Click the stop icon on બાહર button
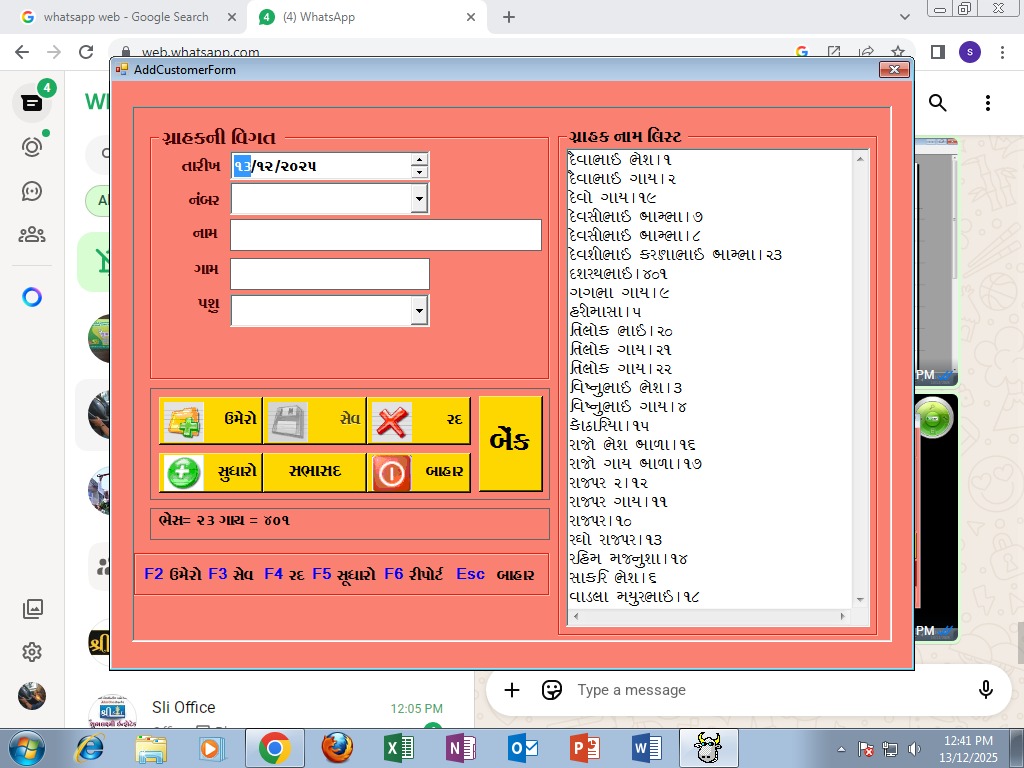The width and height of the screenshot is (1024, 768). (x=391, y=472)
